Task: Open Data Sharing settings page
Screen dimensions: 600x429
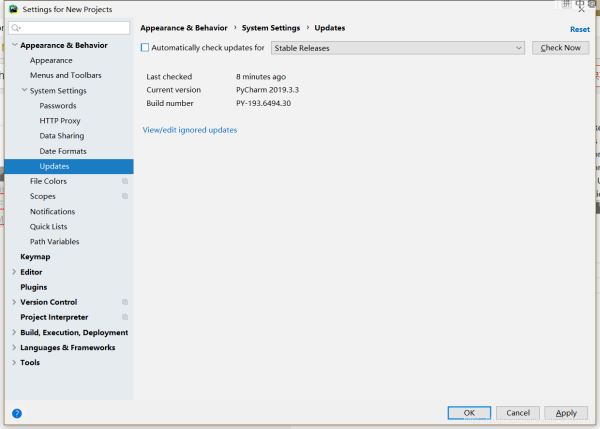Action: coord(62,136)
